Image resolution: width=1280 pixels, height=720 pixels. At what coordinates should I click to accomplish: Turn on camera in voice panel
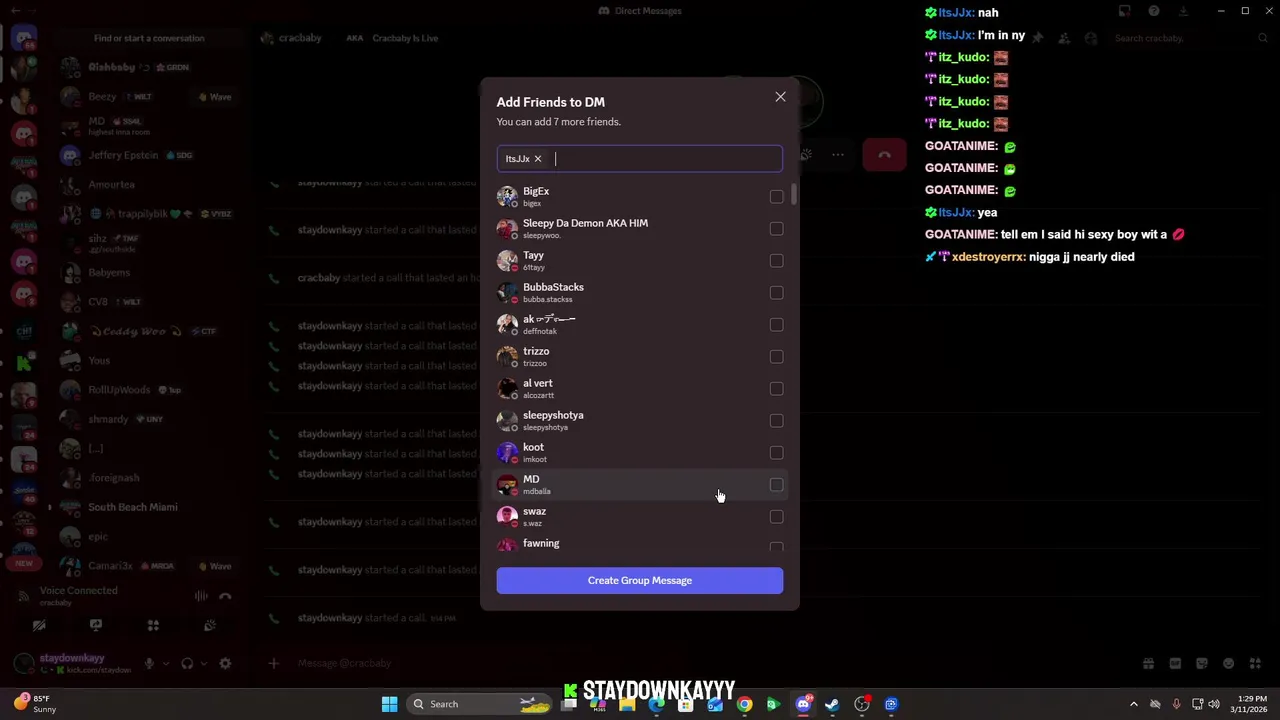(x=39, y=626)
